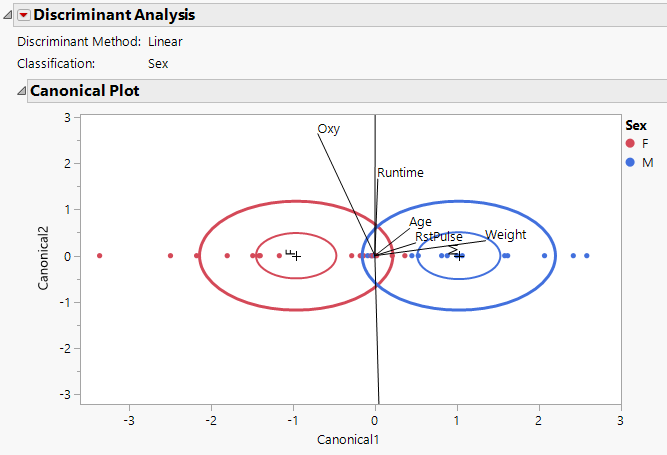This screenshot has width=667, height=455.
Task: Click the M label in the legend
Action: pos(647,162)
